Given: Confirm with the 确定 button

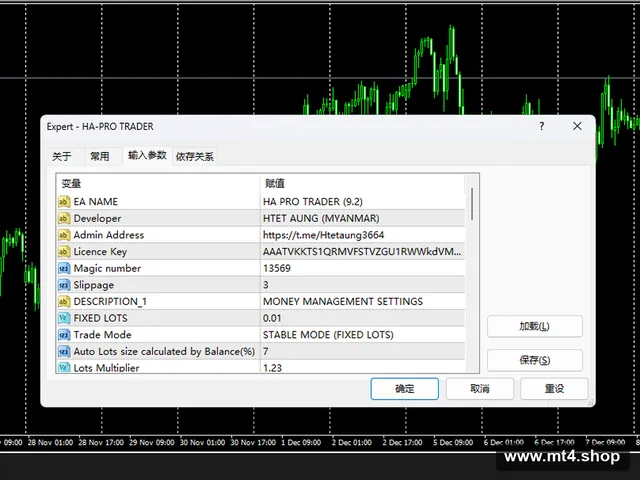Looking at the screenshot, I should 404,389.
